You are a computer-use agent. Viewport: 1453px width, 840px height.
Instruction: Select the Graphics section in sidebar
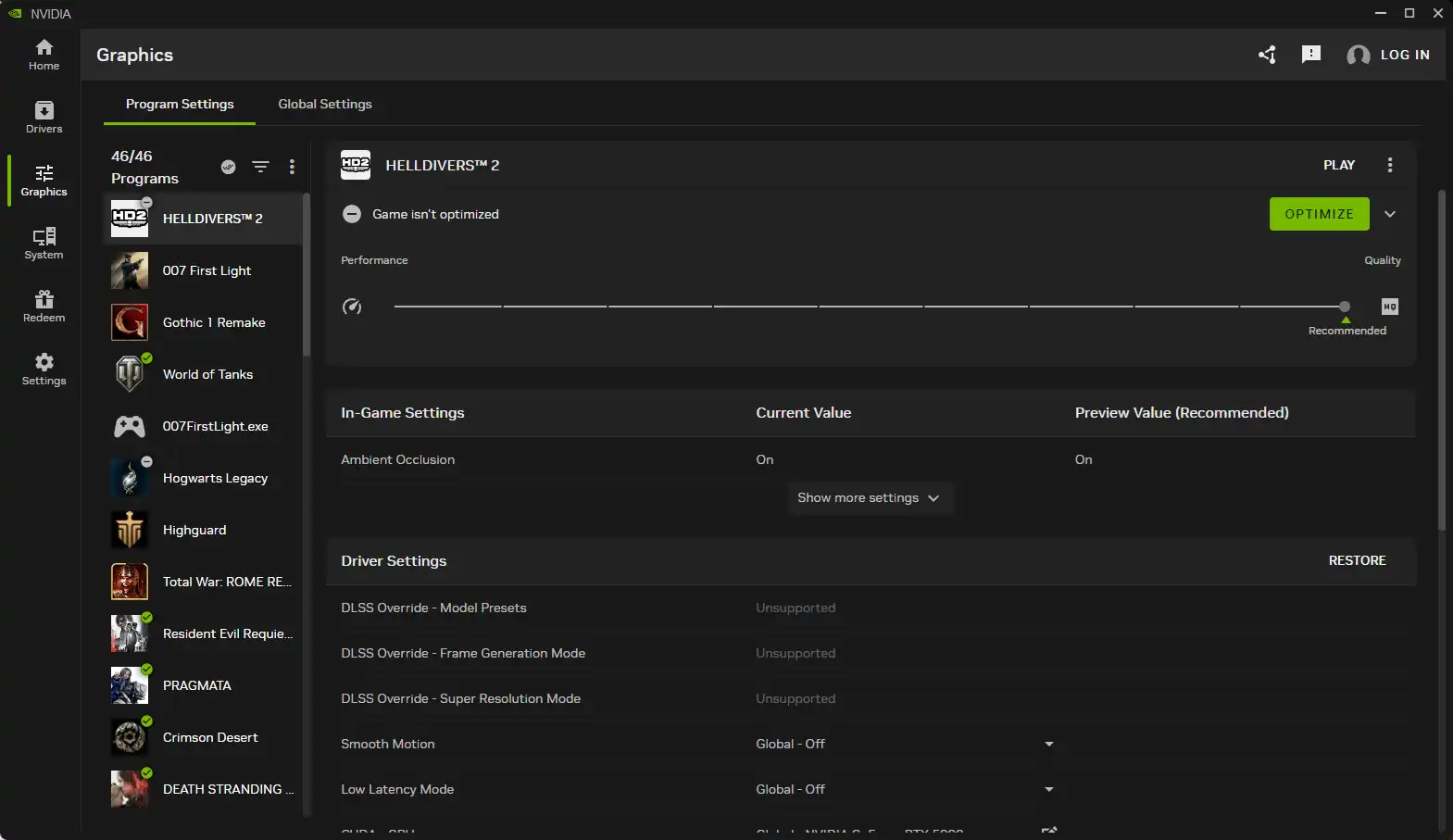pos(44,181)
